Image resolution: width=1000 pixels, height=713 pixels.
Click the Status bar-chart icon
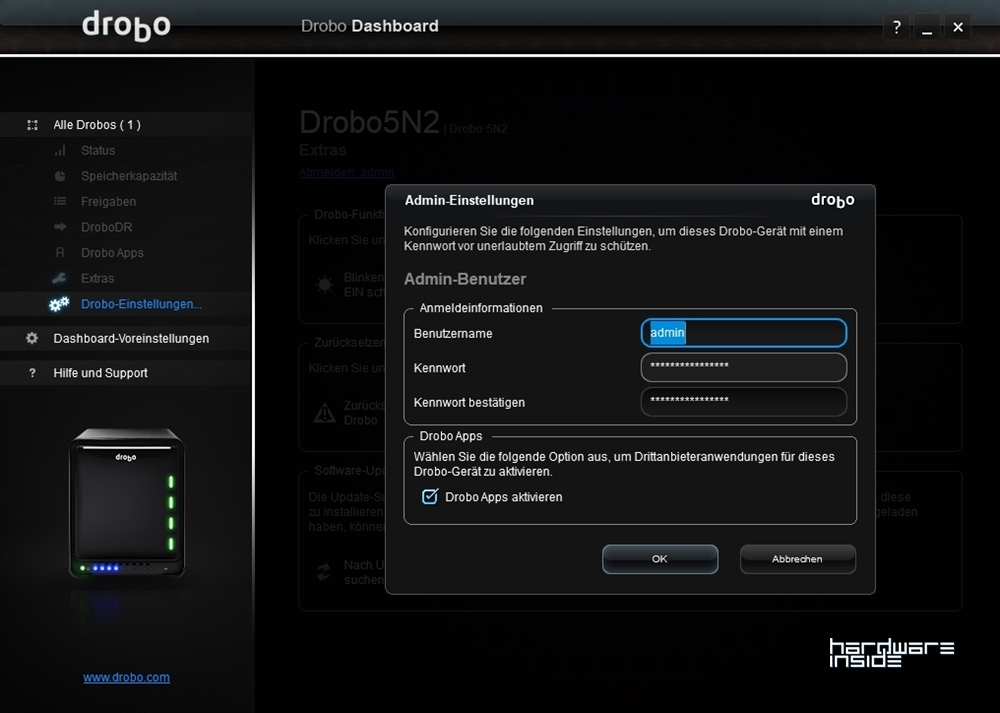(x=60, y=151)
